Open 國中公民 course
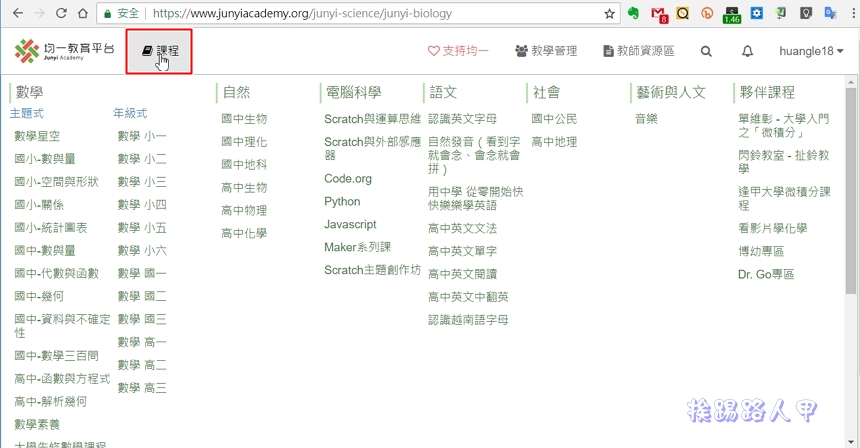Image resolution: width=860 pixels, height=448 pixels. (555, 119)
